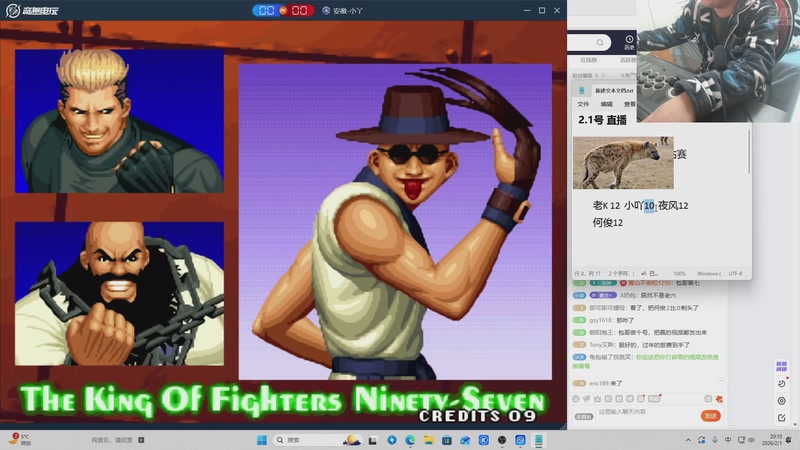Click the hyena picture in Notepad
800x450 pixels.
[x=623, y=163]
